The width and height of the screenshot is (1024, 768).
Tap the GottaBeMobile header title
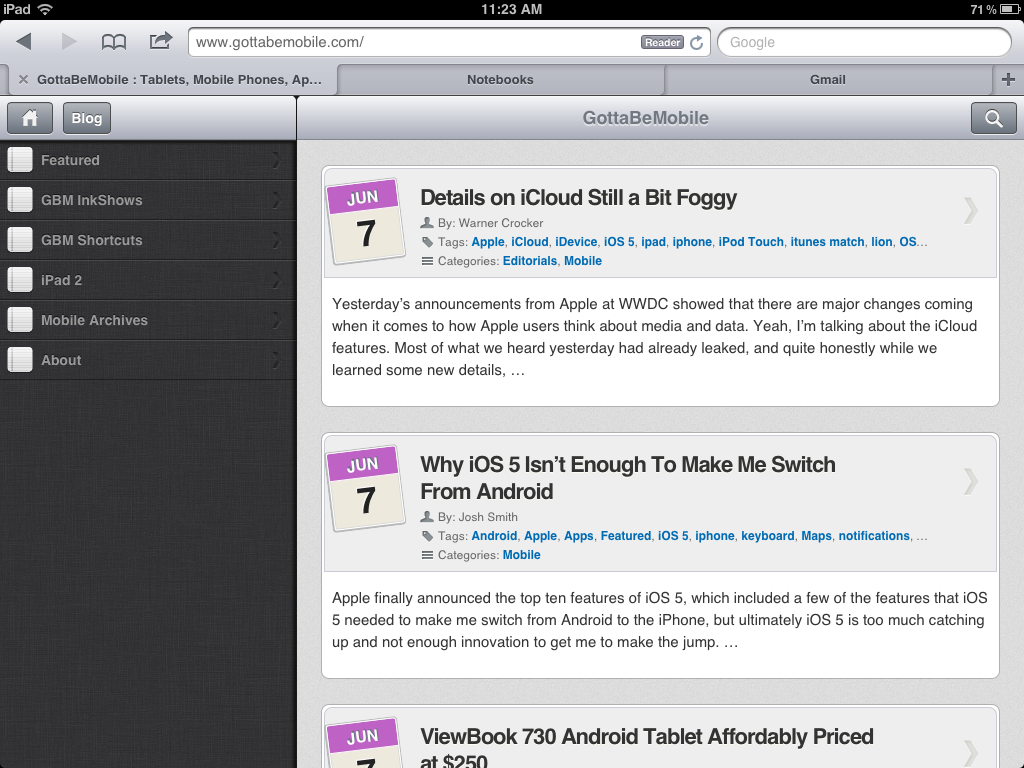[645, 118]
